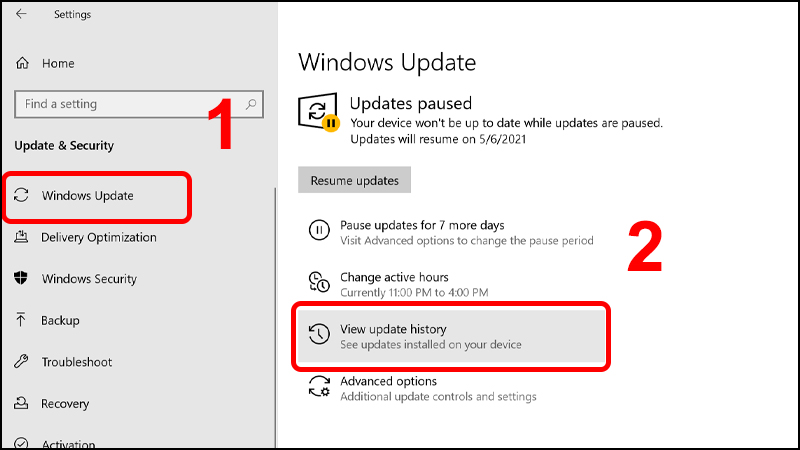
Task: Click the Change active hours clock icon
Action: pos(319,282)
